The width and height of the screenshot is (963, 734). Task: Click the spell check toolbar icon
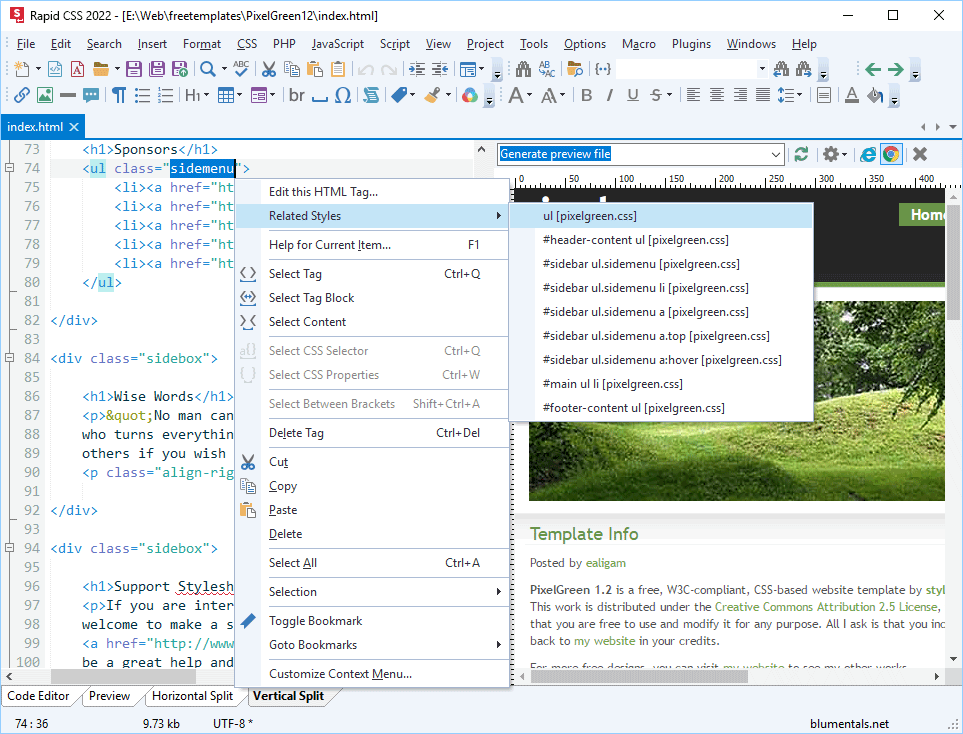[241, 69]
